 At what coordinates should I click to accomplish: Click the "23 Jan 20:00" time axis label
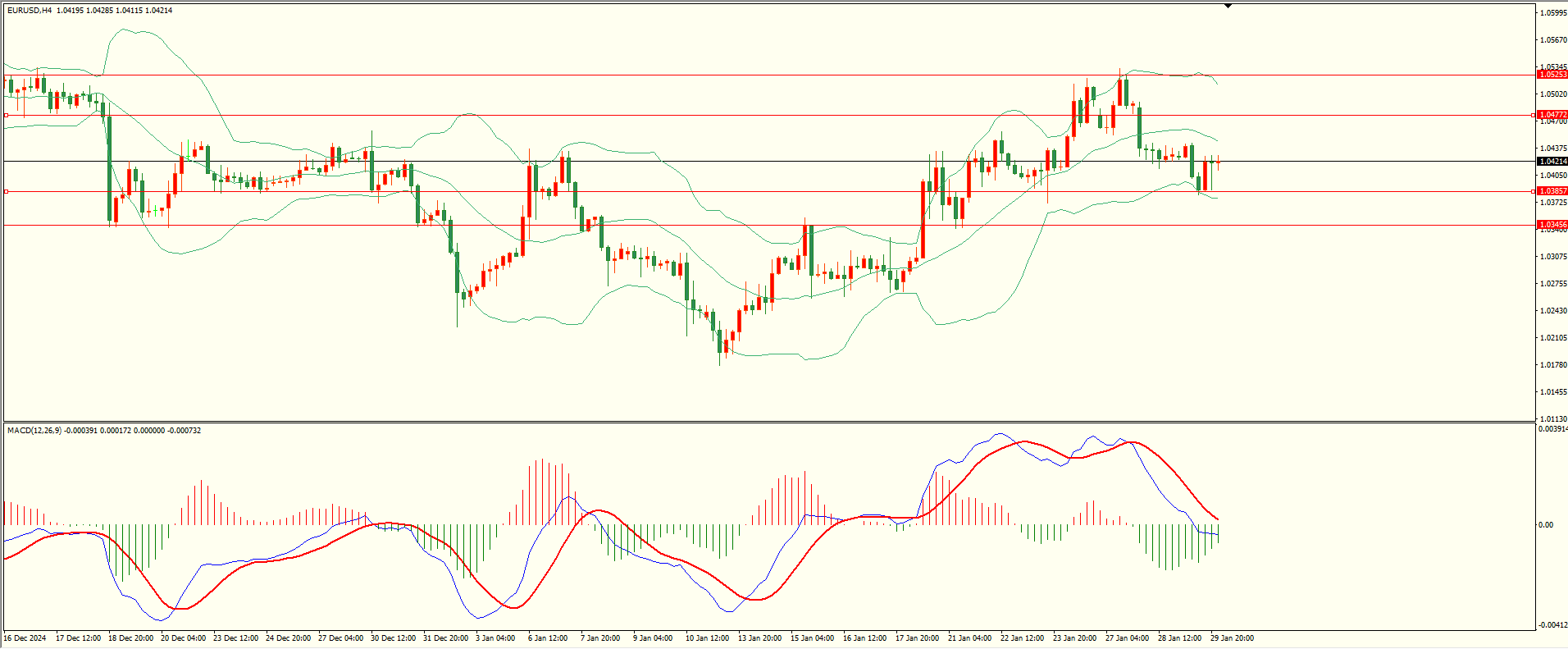coord(1075,638)
